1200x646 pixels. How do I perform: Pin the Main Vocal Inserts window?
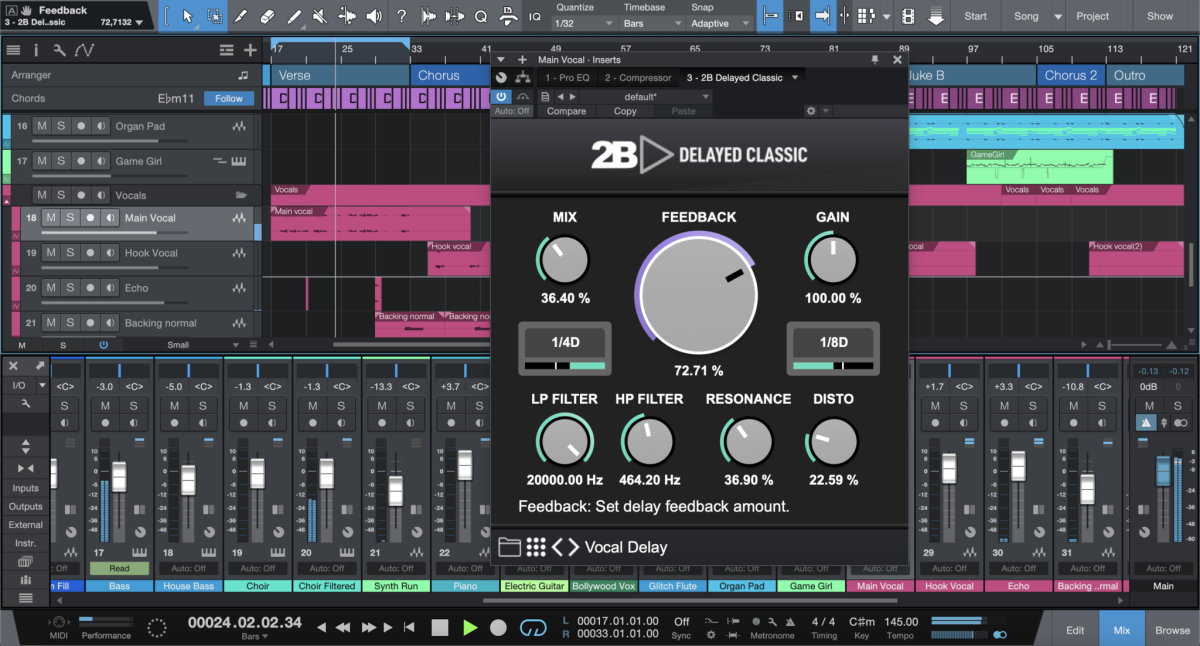(875, 59)
